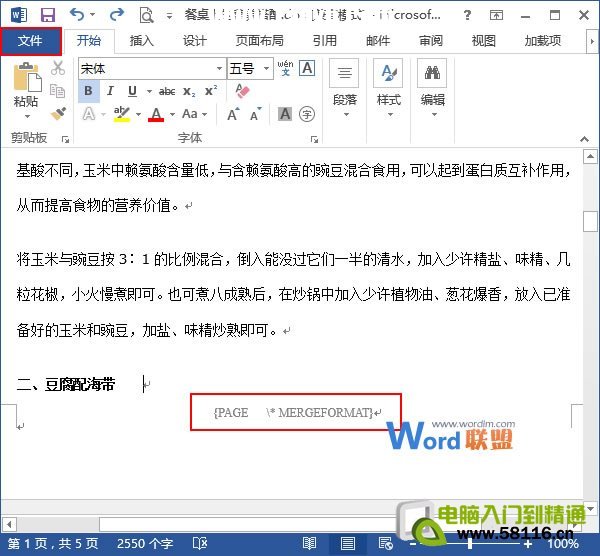Click the Clear Formatting eraser icon
Image resolution: width=600 pixels, height=556 pixels.
tap(242, 91)
